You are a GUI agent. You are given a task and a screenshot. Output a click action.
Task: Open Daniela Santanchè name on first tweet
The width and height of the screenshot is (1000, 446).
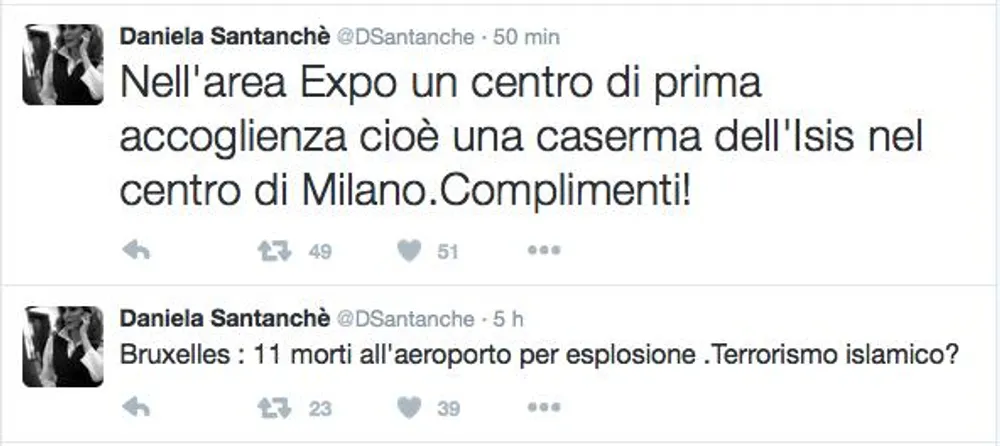[224, 37]
